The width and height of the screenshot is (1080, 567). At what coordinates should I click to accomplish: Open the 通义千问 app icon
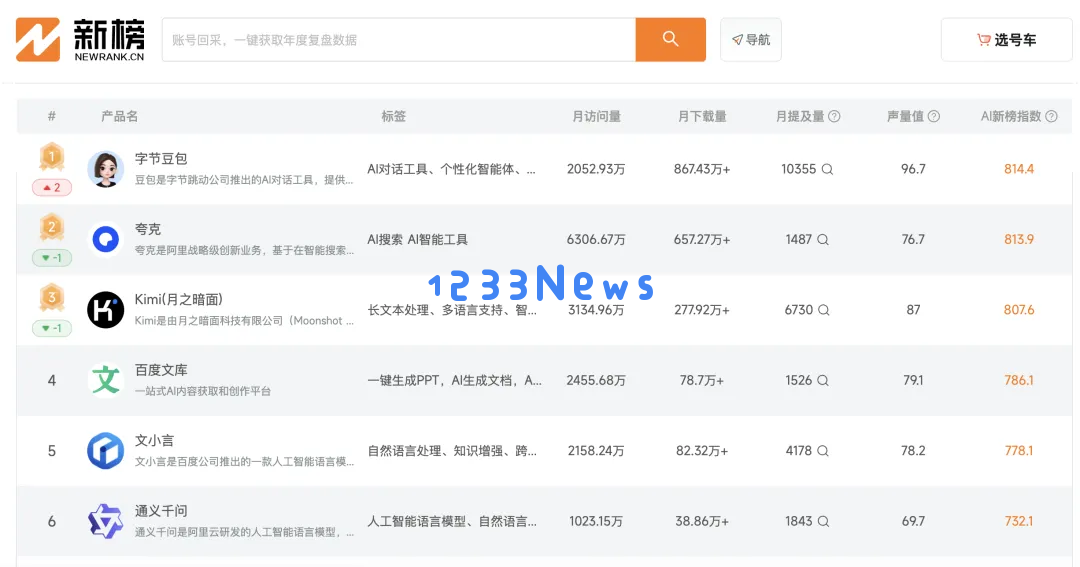tap(105, 521)
